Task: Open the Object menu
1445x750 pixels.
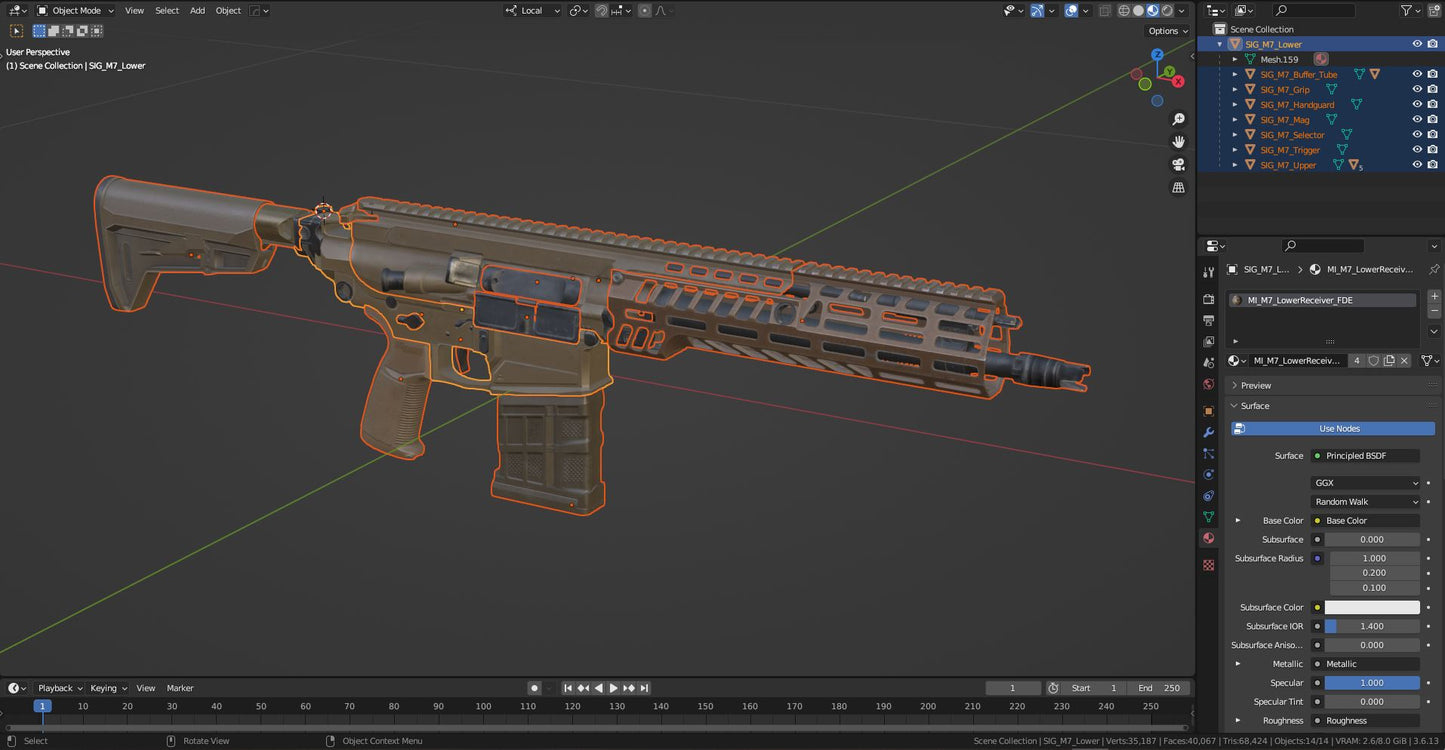Action: [x=227, y=10]
